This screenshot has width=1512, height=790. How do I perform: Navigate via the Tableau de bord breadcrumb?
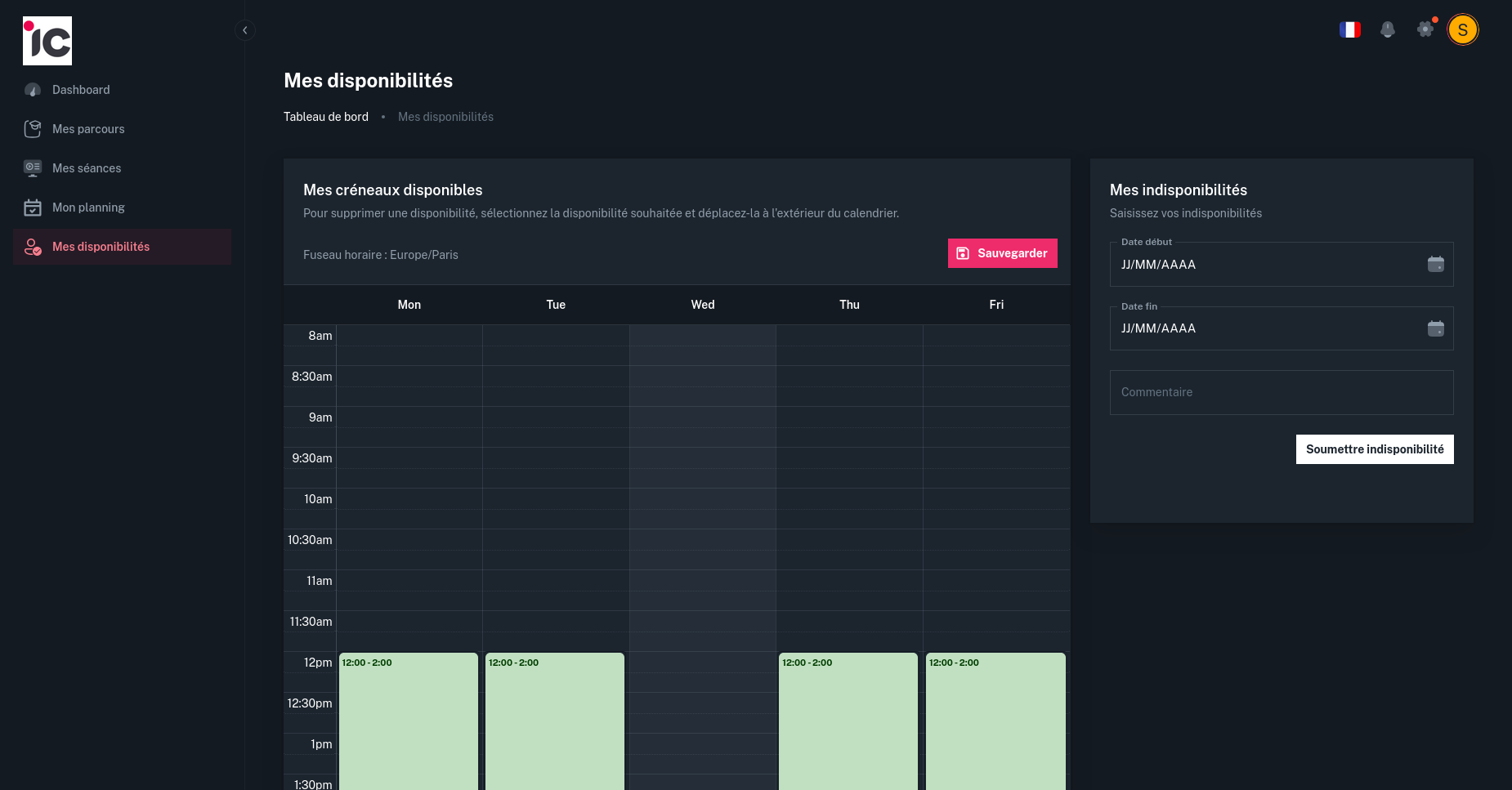pos(325,117)
